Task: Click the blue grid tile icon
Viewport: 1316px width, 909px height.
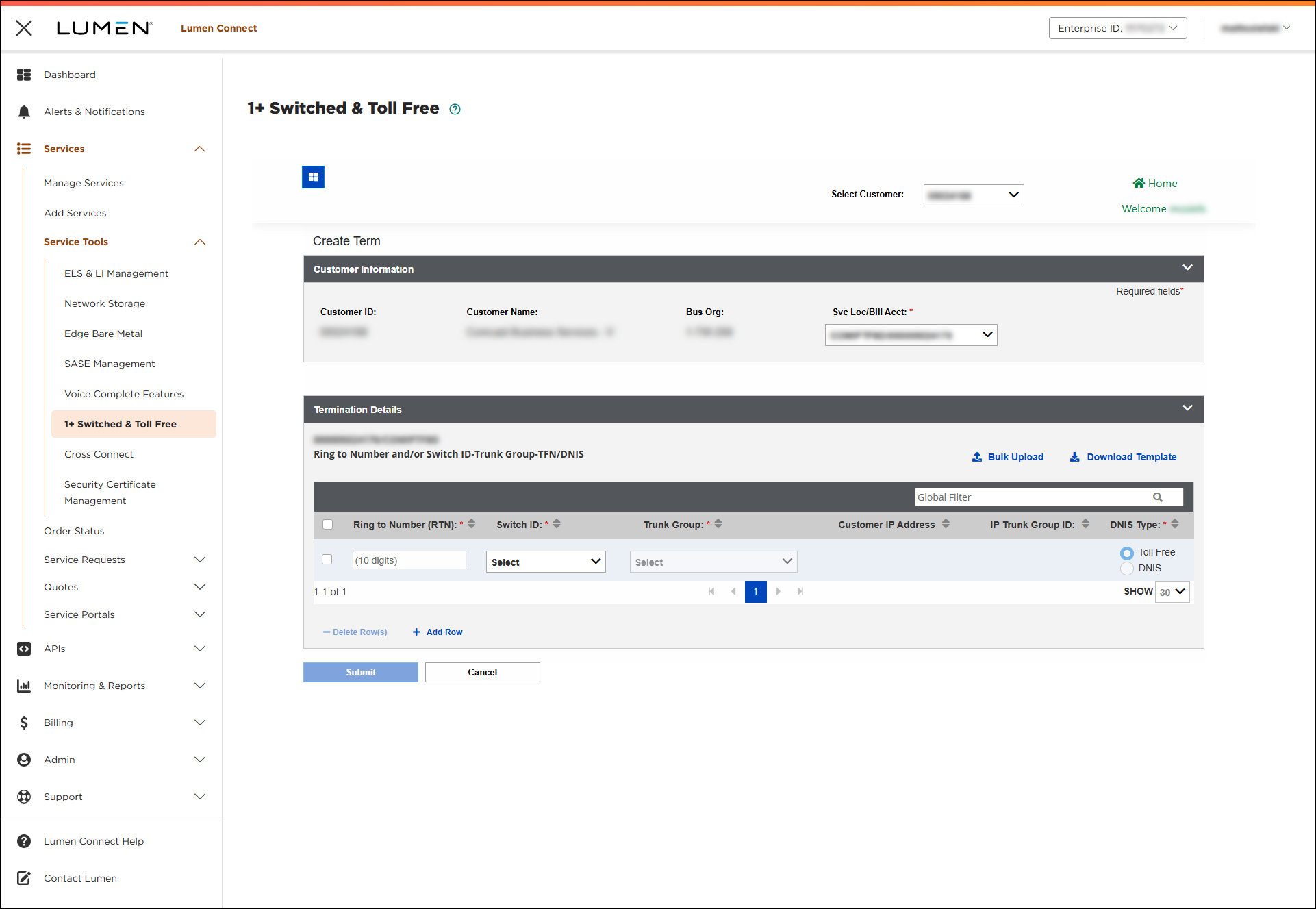Action: click(313, 177)
